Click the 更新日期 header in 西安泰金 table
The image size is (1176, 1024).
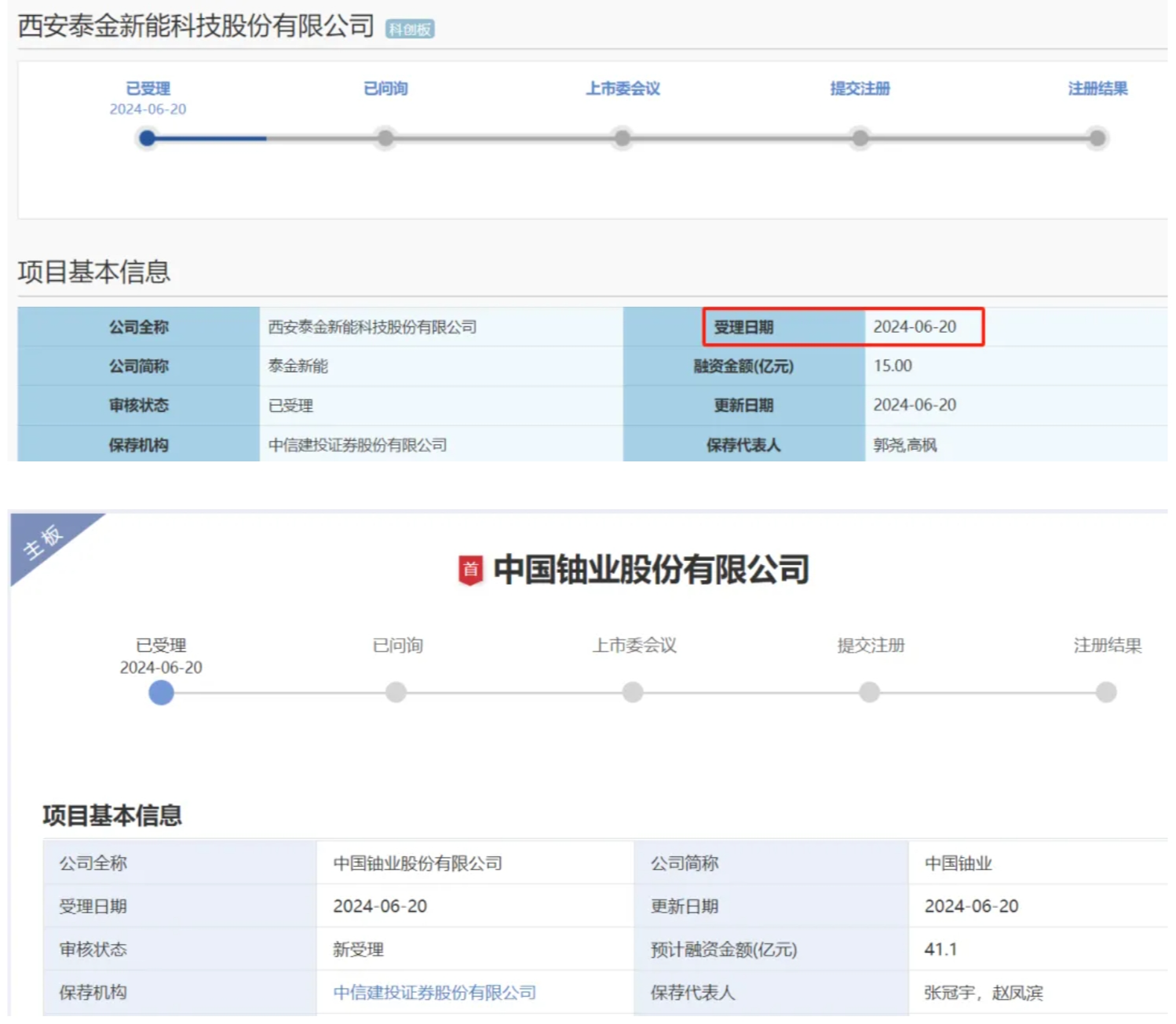[x=743, y=406]
